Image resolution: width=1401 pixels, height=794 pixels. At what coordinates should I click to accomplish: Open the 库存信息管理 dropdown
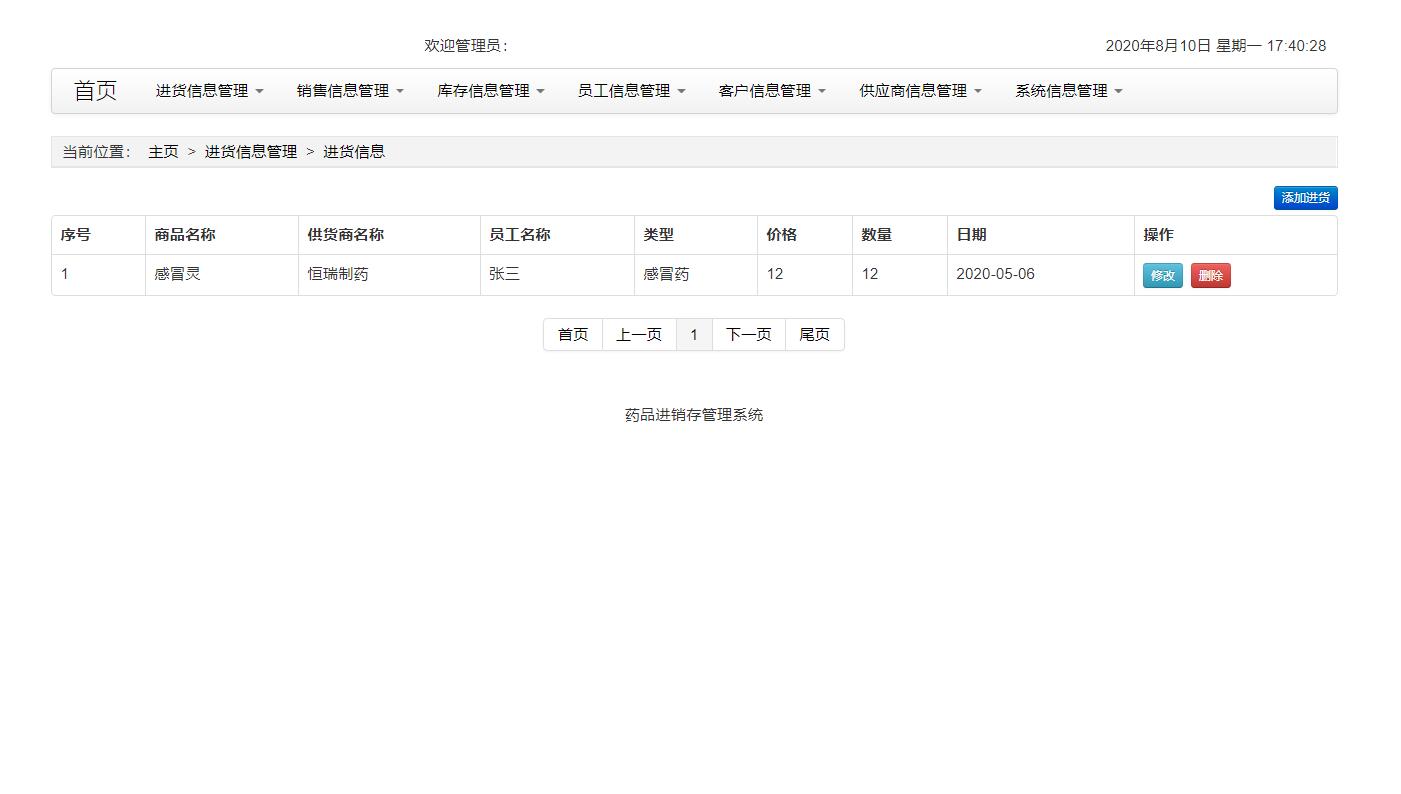[x=490, y=89]
